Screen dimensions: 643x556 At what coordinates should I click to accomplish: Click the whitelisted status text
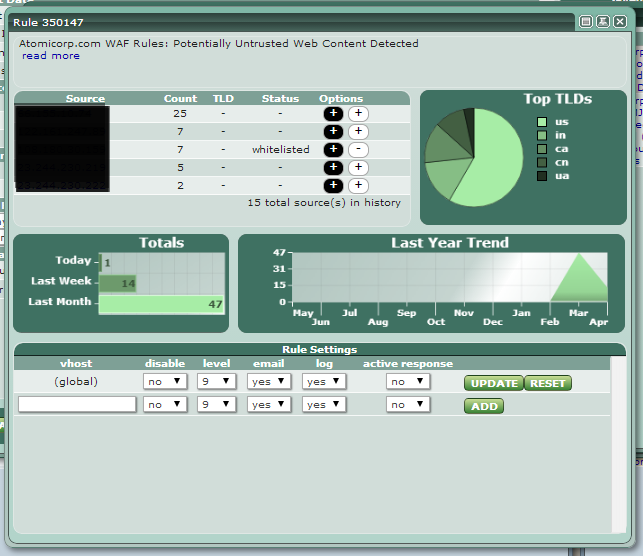(280, 150)
